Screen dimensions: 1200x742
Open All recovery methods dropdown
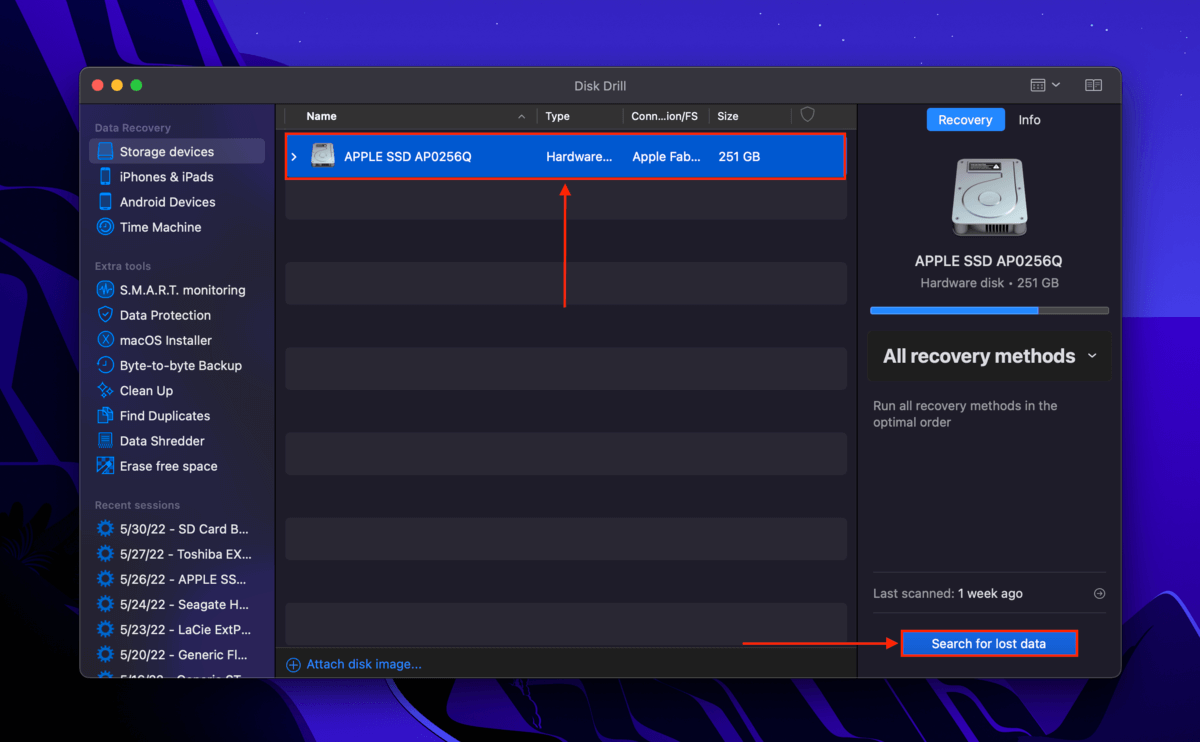point(989,356)
